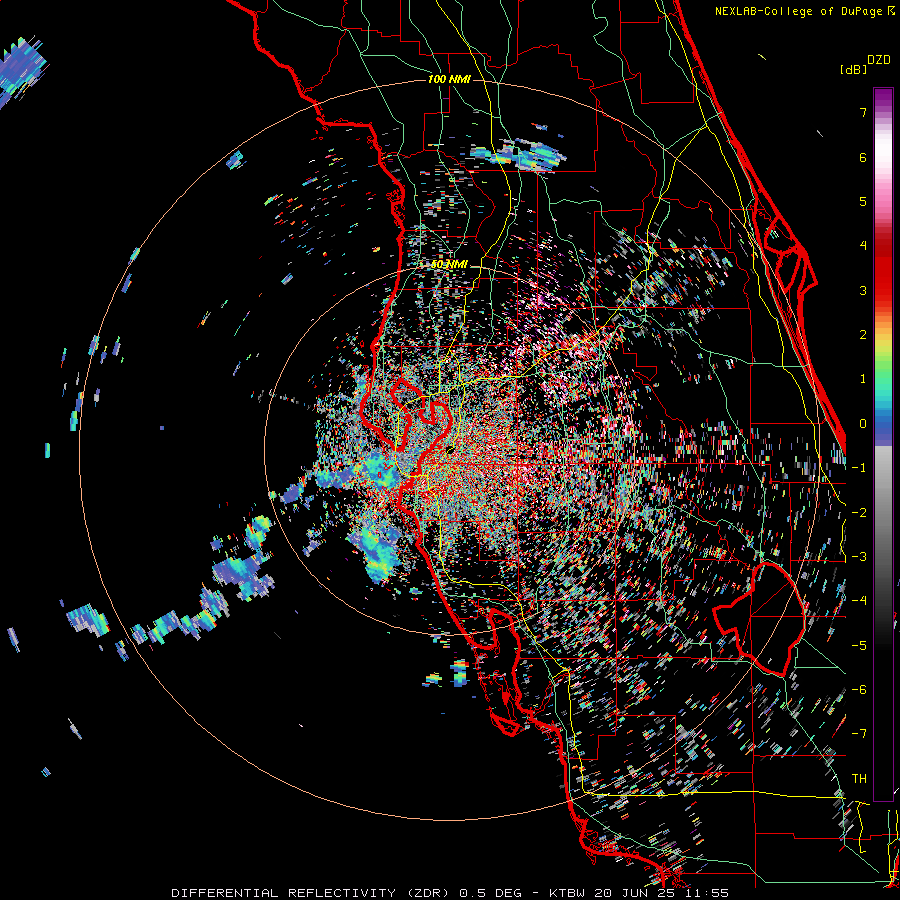
Task: Click the 1 value on the color scale
Action: [x=863, y=379]
